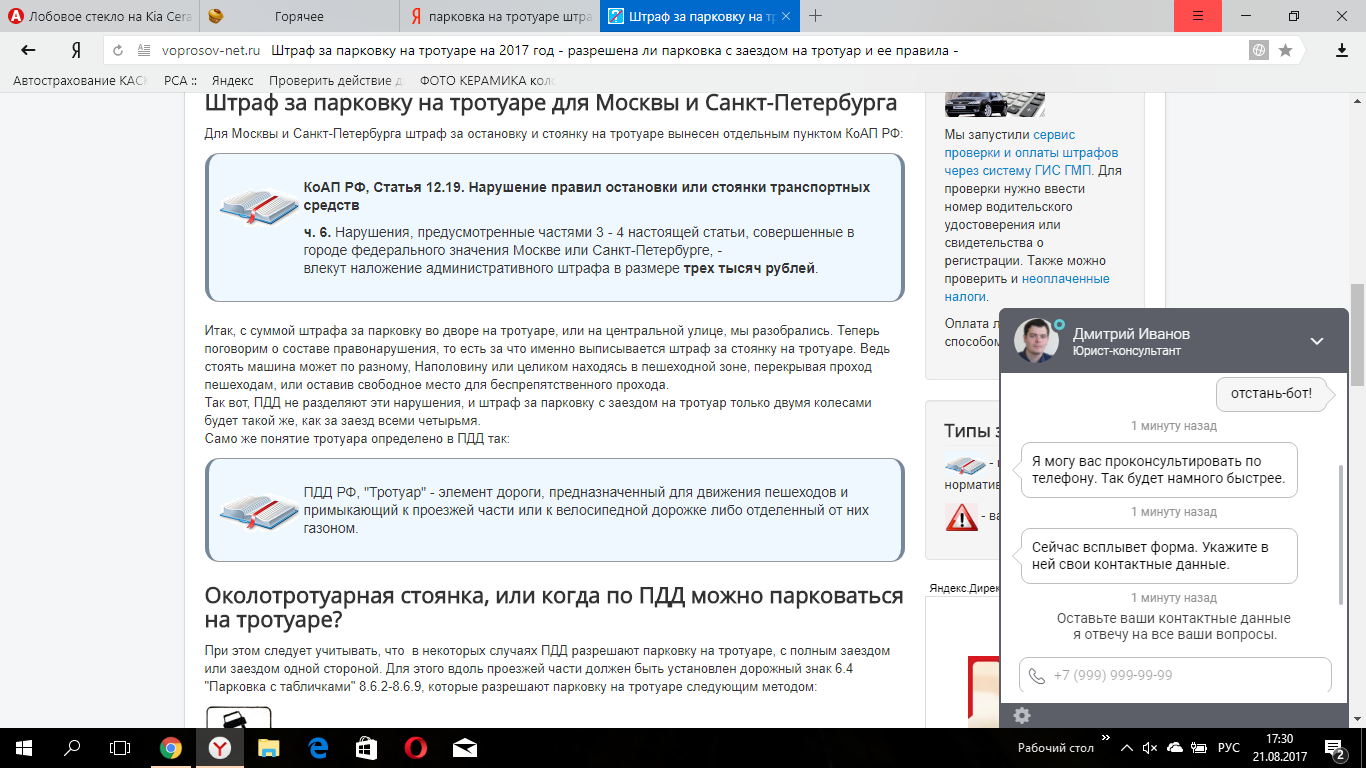Open the Проверить действие bookmark
Screen dimensions: 1366x768
coord(336,81)
